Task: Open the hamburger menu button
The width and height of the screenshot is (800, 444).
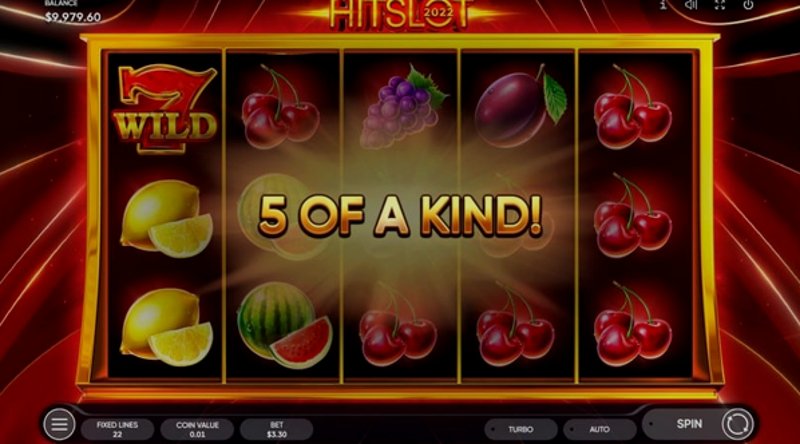Action: point(59,424)
